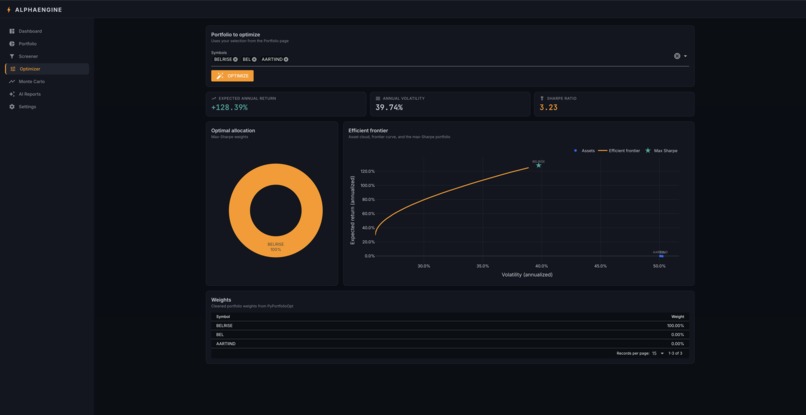Click the Screener funnel icon in sidebar
Image resolution: width=806 pixels, height=415 pixels.
[12, 56]
